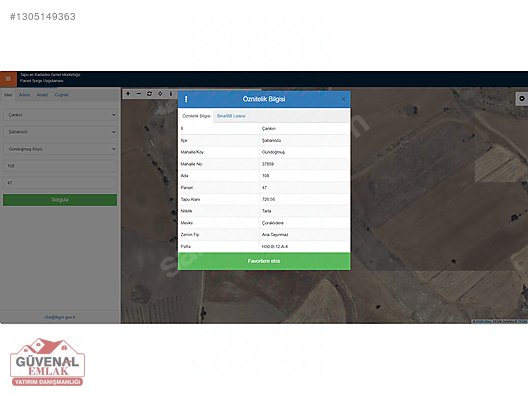The width and height of the screenshot is (528, 396).
Task: Click the İl value Çankırı in dialog
Action: (x=269, y=129)
